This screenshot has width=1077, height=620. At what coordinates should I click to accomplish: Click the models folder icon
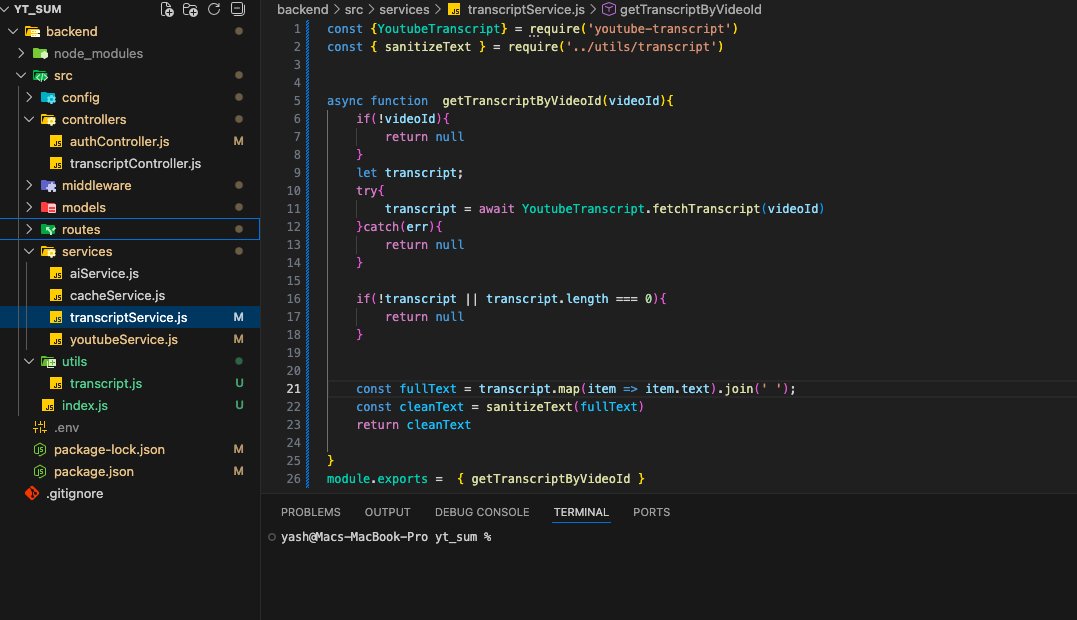pos(48,207)
